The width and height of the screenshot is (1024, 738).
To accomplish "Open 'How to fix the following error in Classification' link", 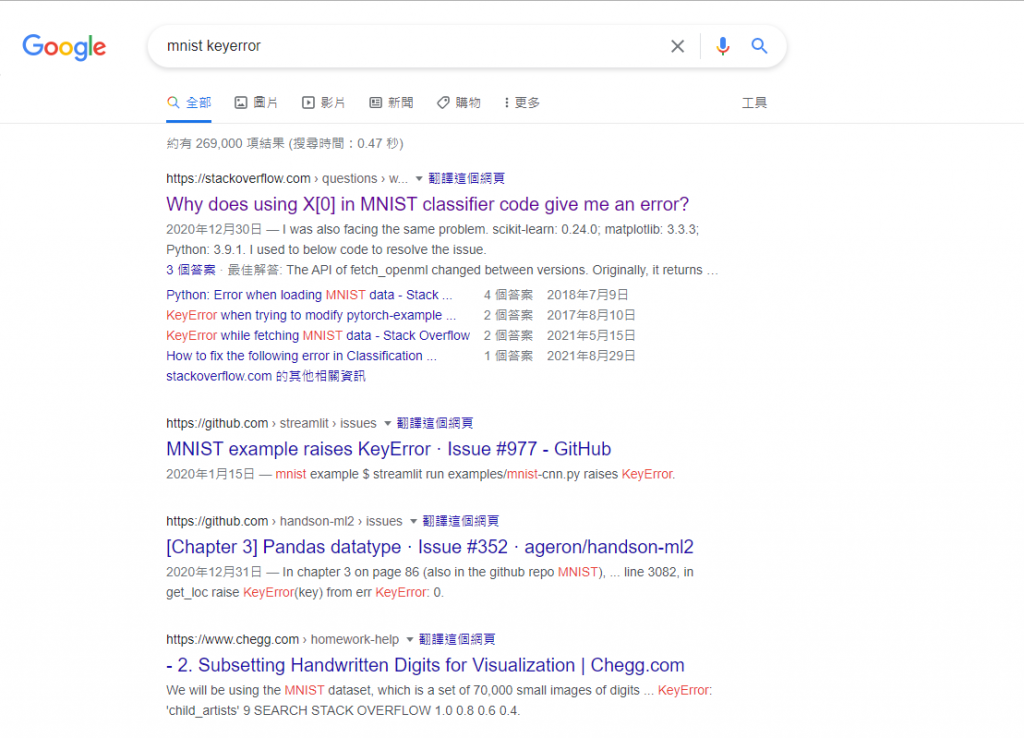I will click(301, 355).
